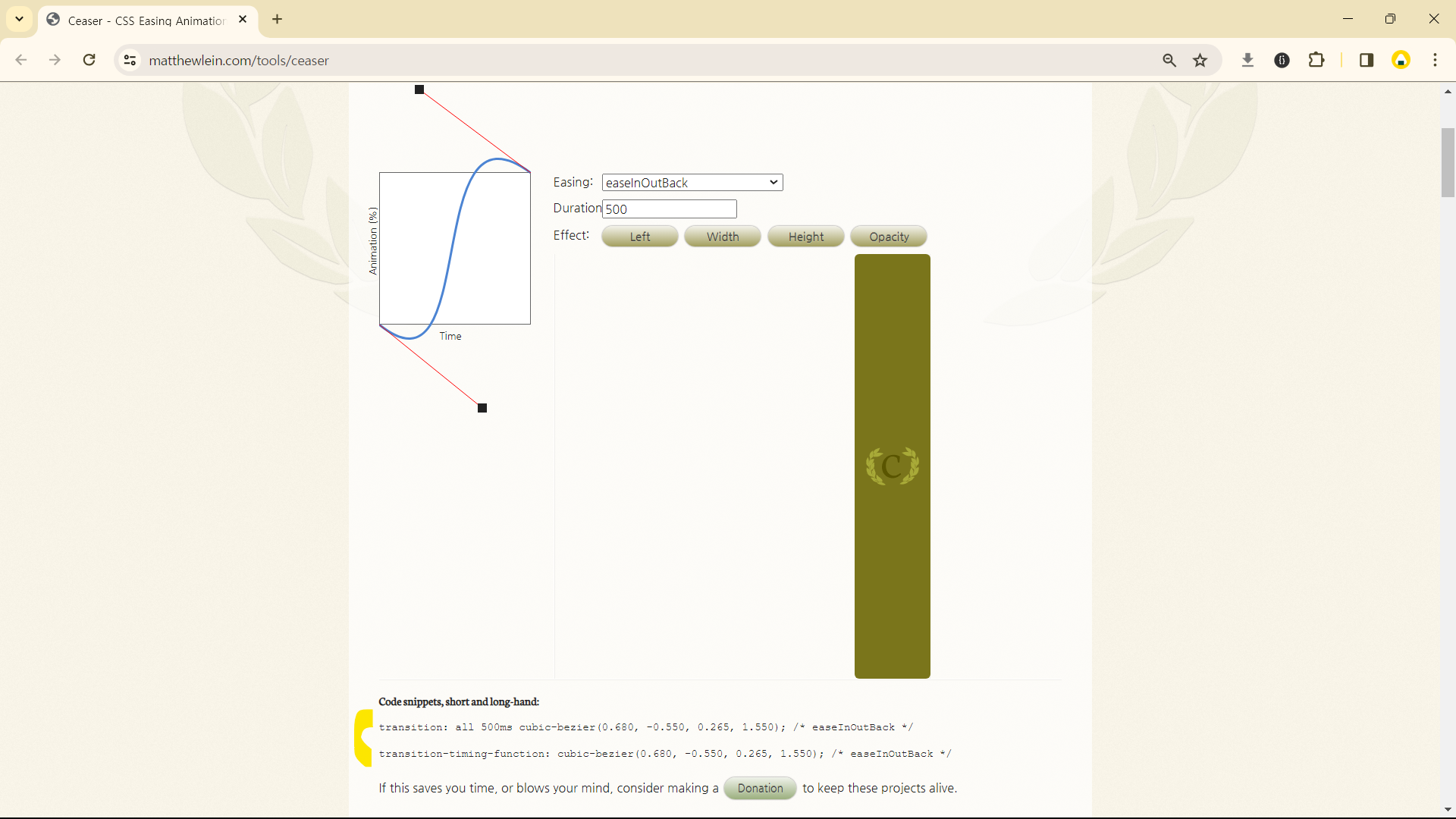Expand the easeInOutBack easing dropdown
1456x819 pixels.
coord(692,183)
